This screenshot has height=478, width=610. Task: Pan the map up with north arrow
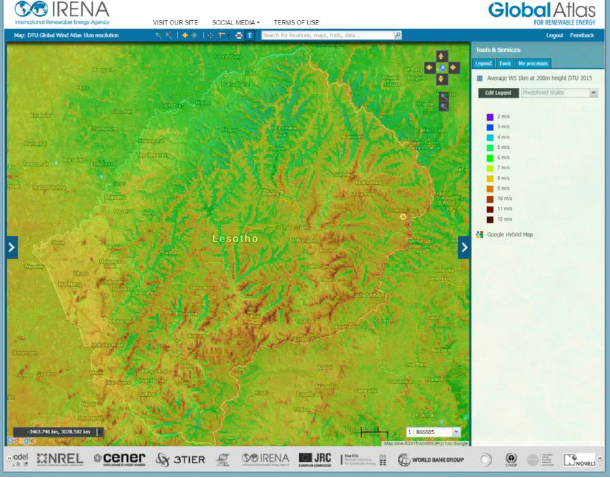tap(443, 57)
